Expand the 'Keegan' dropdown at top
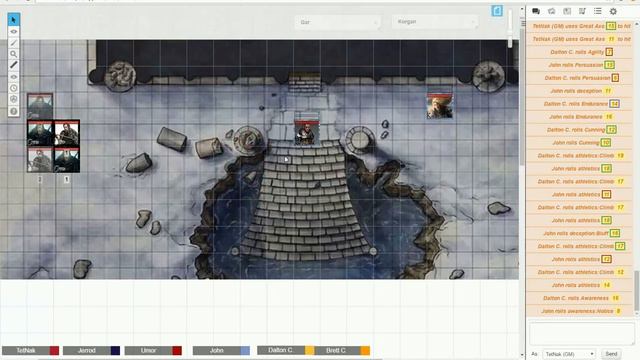 (x=435, y=22)
